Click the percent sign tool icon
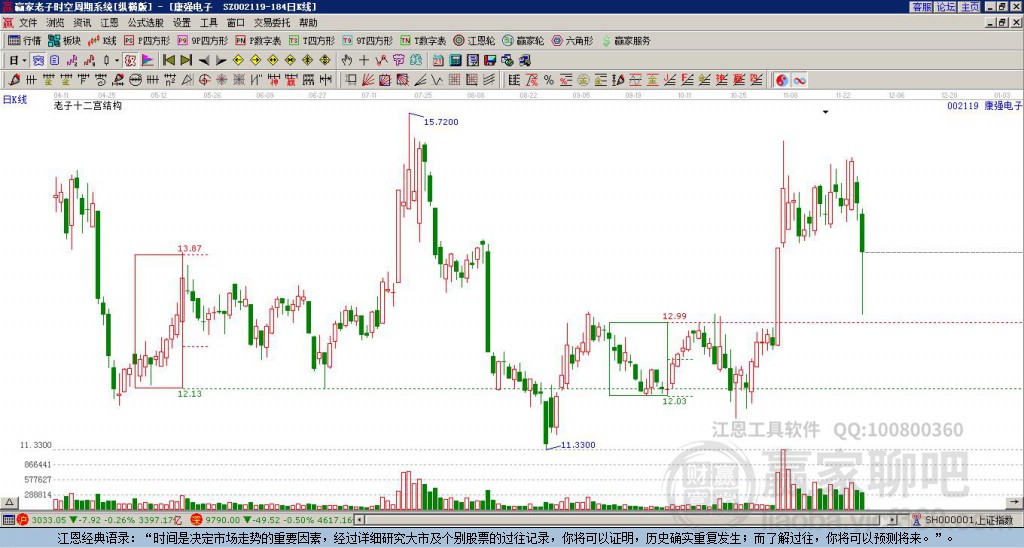Image resolution: width=1024 pixels, height=548 pixels. click(549, 80)
